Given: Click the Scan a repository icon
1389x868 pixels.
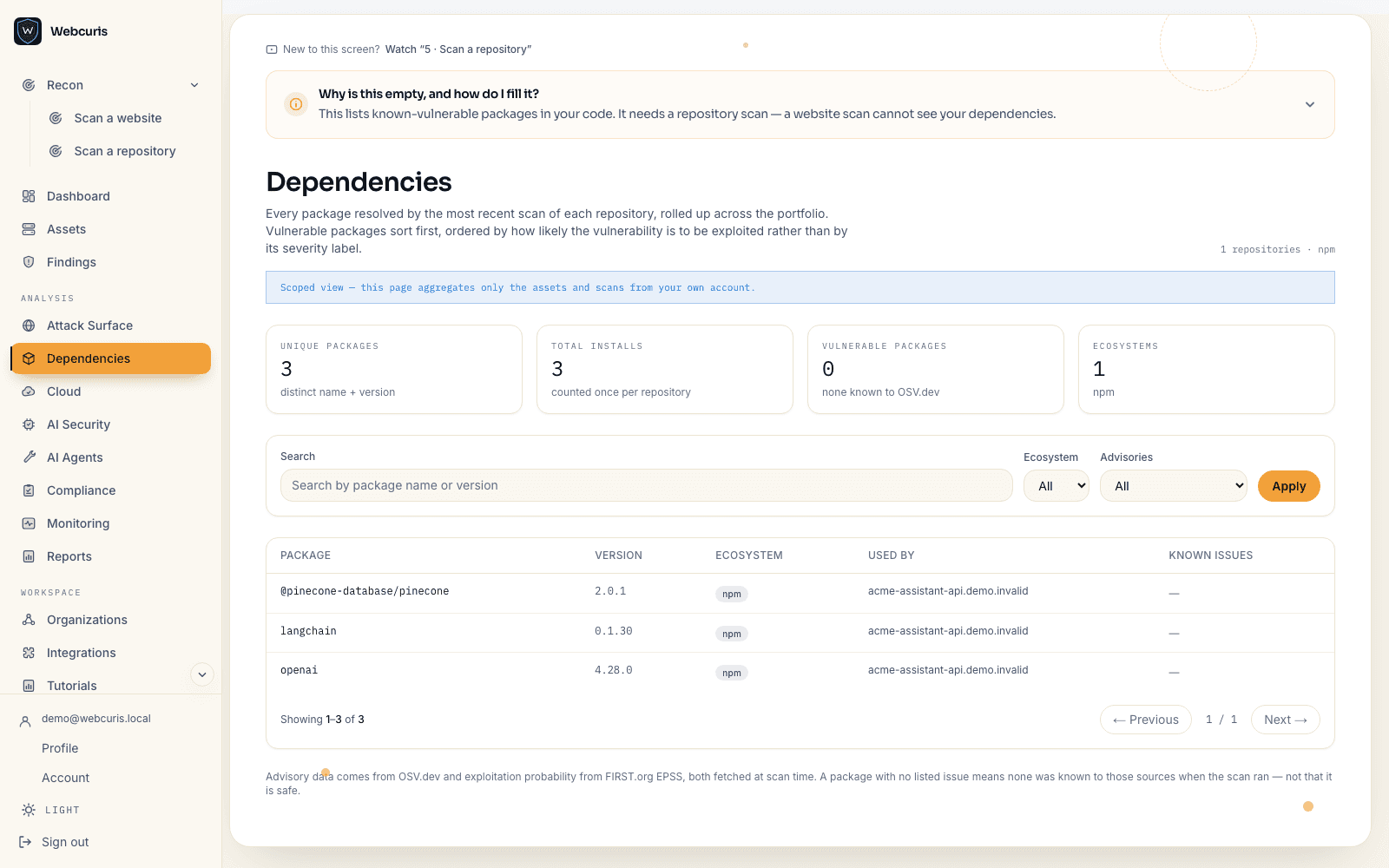Looking at the screenshot, I should 56,151.
